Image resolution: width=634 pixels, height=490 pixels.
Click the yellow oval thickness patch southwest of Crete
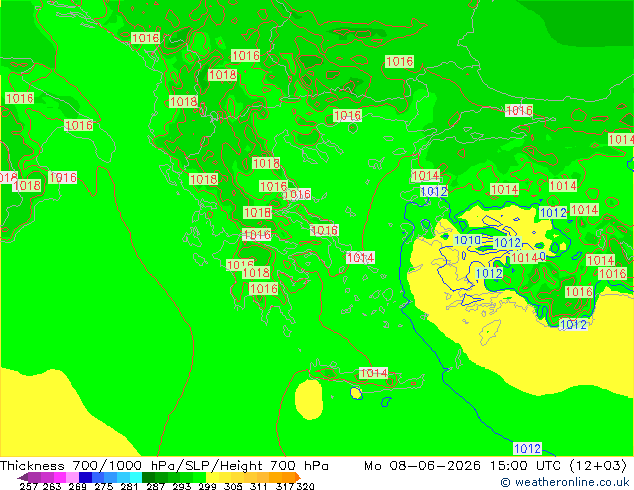point(309,399)
